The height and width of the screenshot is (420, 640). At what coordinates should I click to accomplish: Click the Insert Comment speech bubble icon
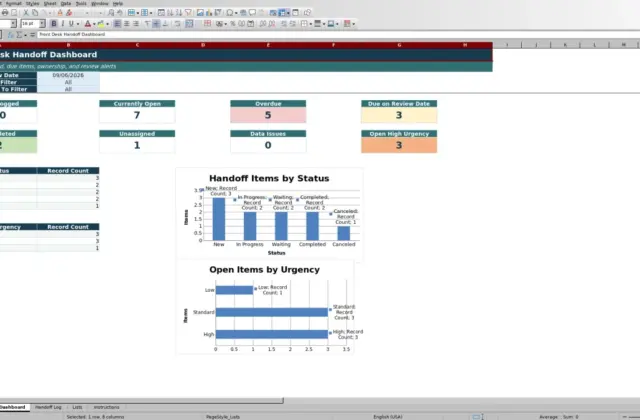[252, 13]
